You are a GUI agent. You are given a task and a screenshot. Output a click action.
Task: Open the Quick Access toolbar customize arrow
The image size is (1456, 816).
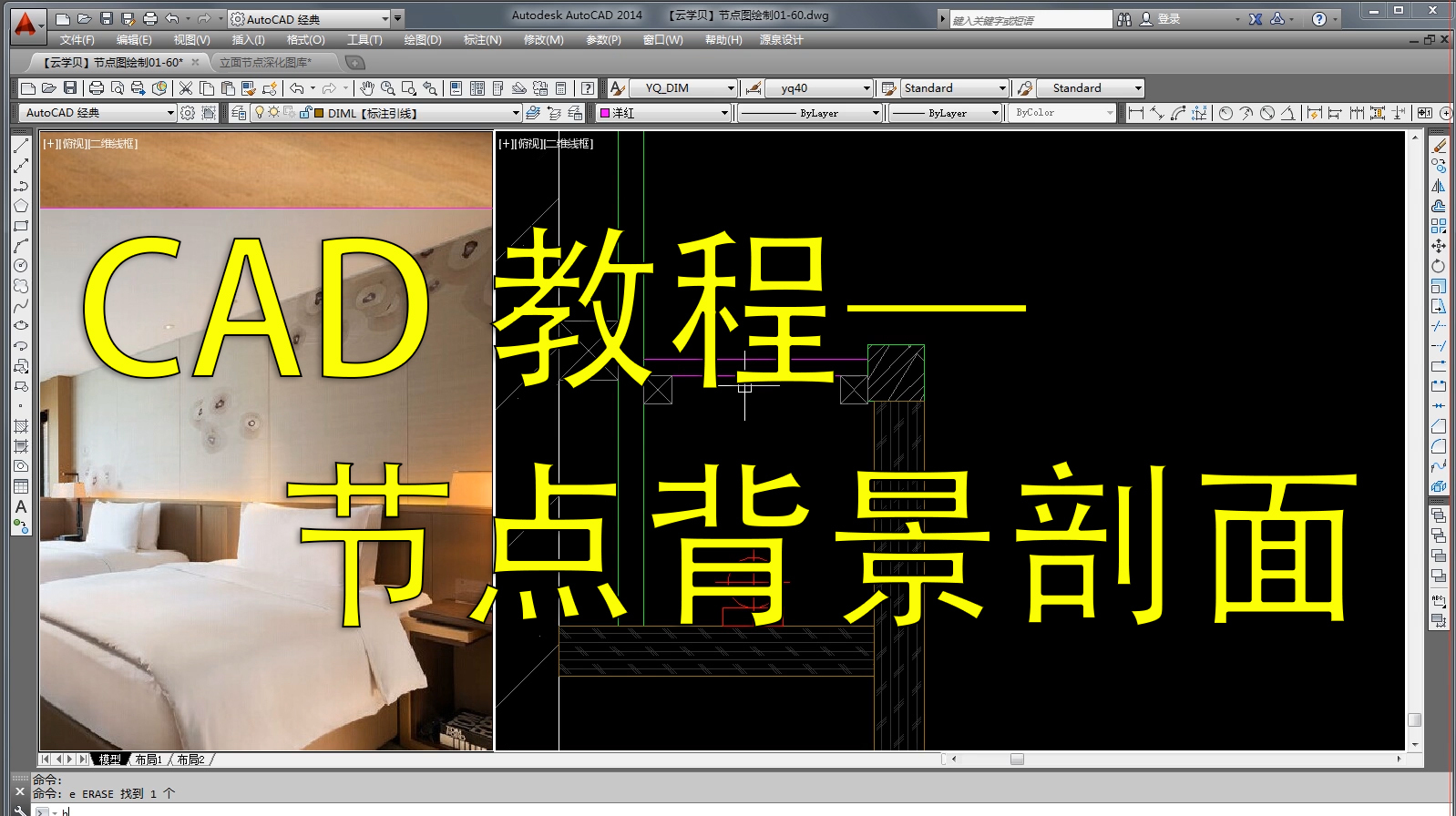point(397,18)
